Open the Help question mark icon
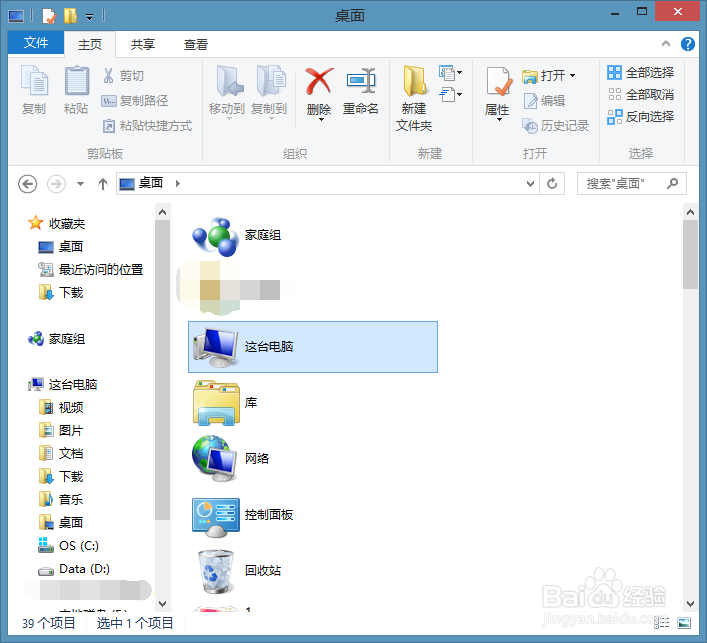The image size is (707, 643). [688, 44]
